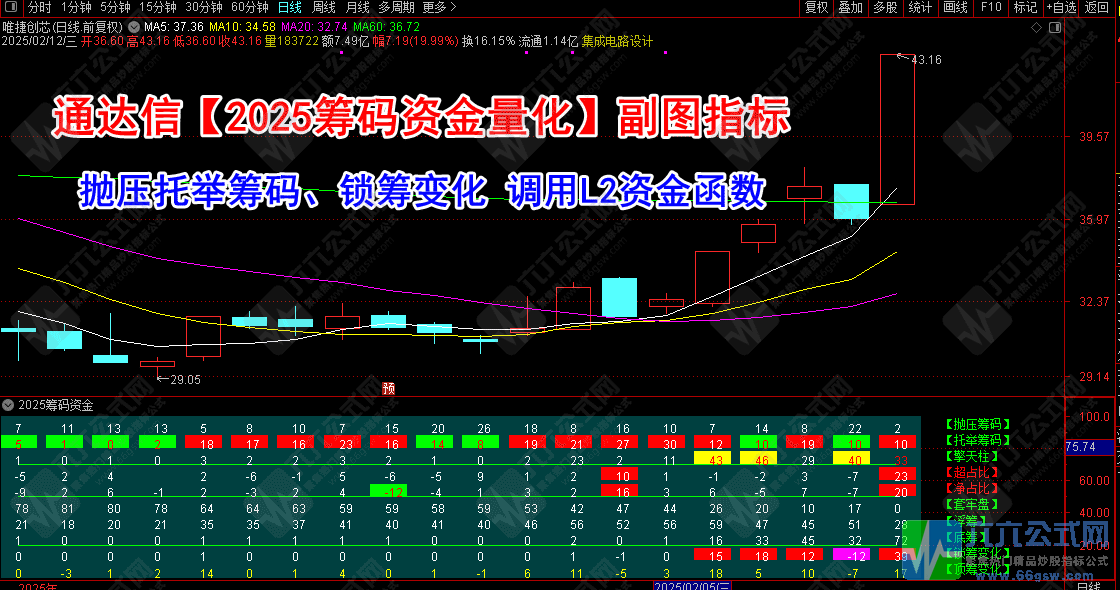Expand the 2025筹码资金 indicator panel arrow
Viewport: 1120px width, 590px height.
coord(9,405)
